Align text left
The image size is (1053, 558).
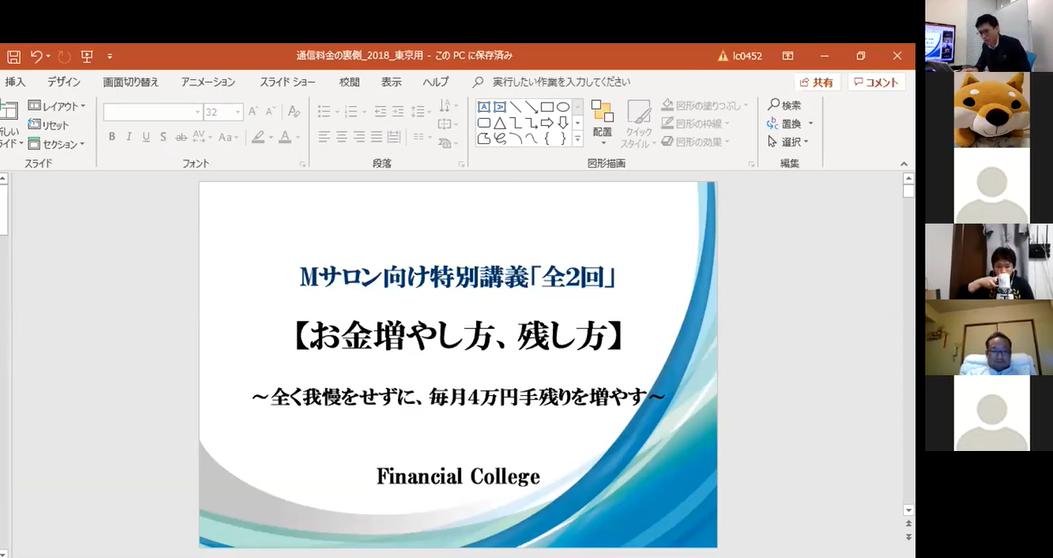pos(324,137)
